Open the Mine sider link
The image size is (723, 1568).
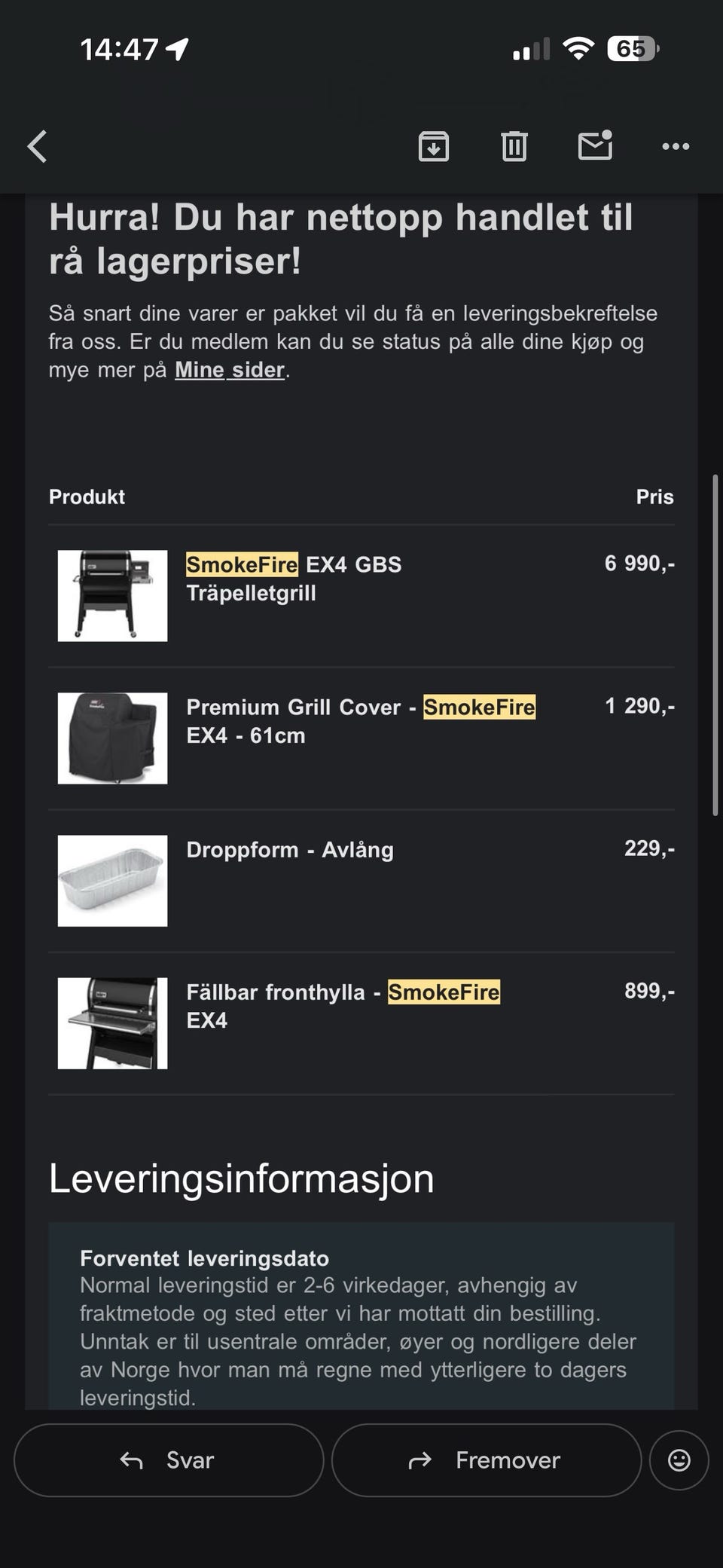(230, 370)
